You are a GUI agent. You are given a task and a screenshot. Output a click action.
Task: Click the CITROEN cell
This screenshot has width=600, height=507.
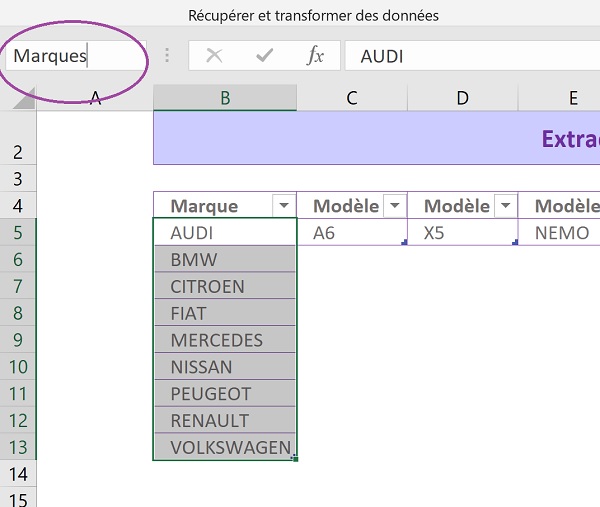pyautogui.click(x=225, y=286)
